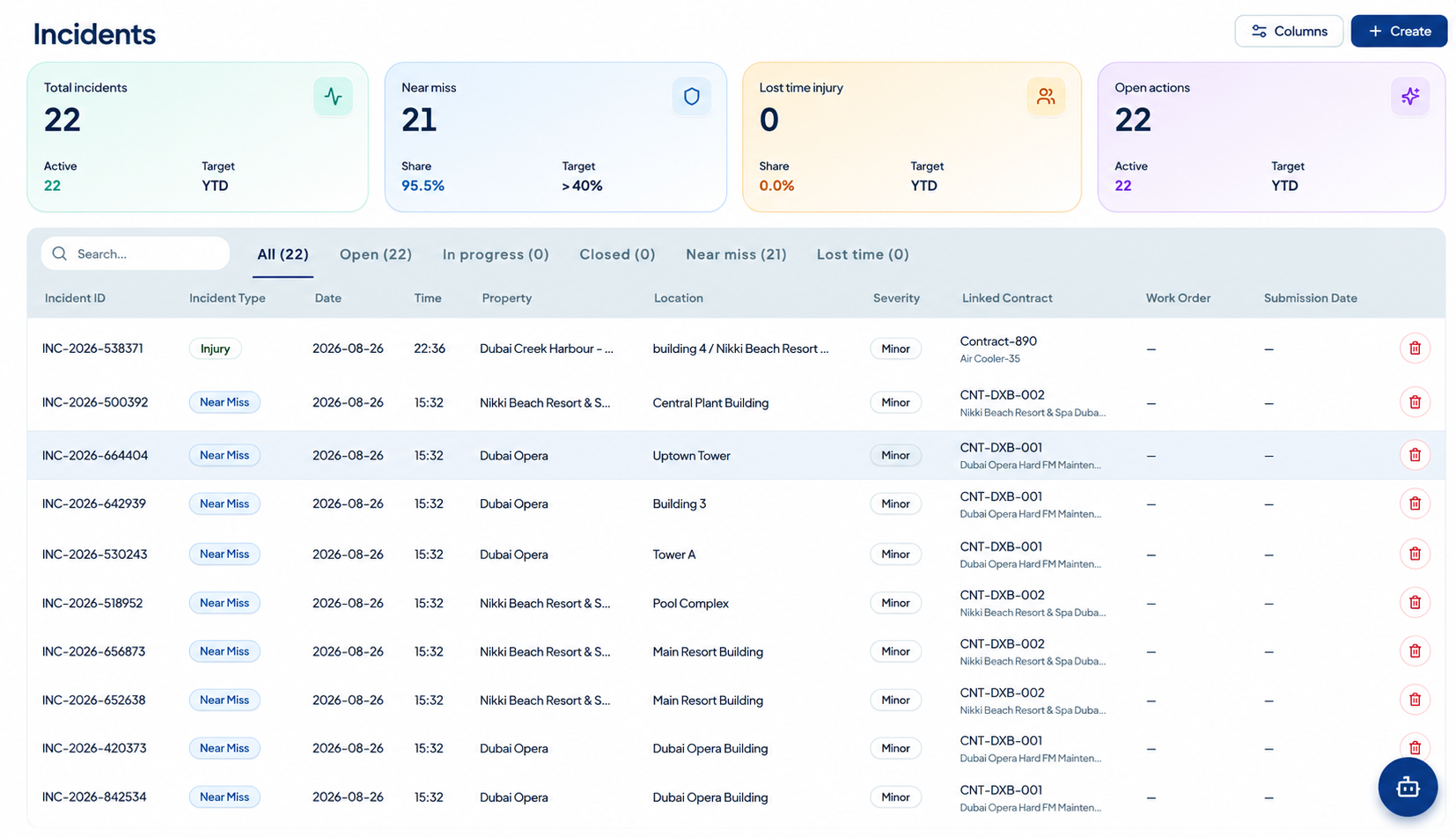Click Central Plant Building location cell

(x=710, y=403)
